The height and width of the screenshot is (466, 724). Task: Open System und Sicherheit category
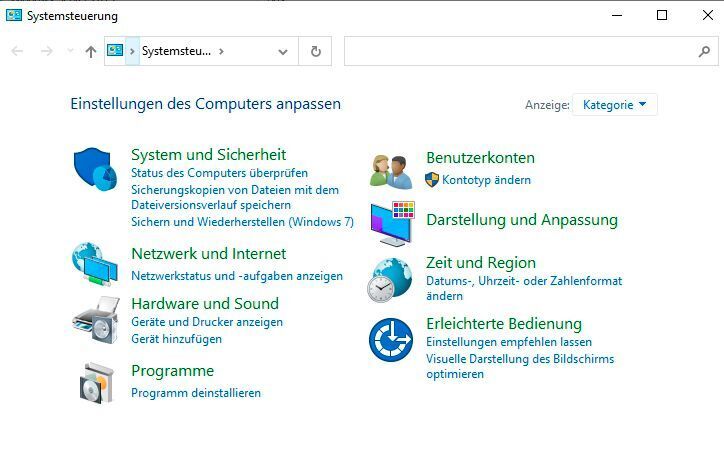point(208,155)
